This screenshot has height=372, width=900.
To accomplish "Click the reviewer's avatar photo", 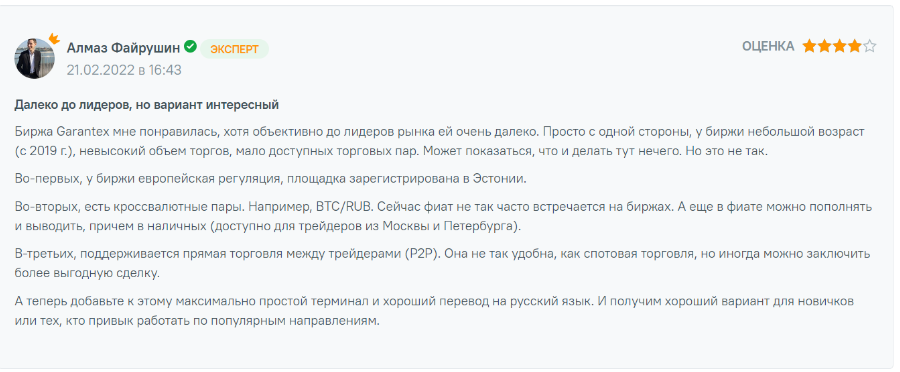I will tap(34, 59).
